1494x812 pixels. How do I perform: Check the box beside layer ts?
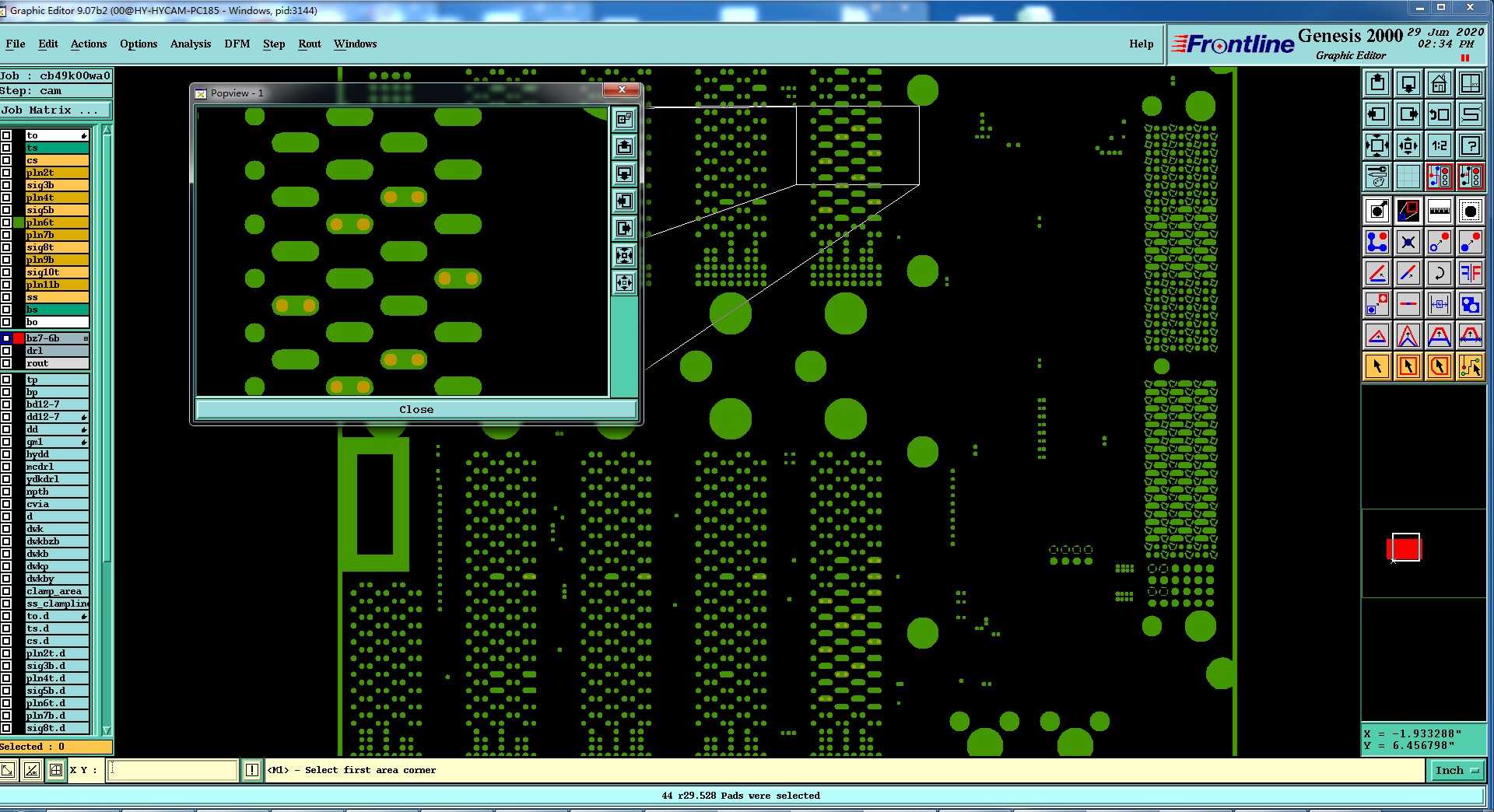[6, 148]
